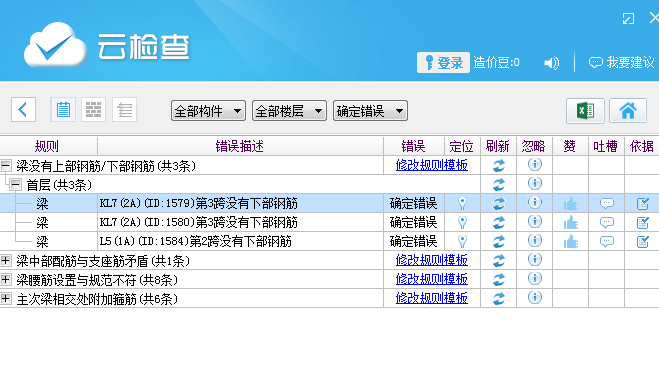Collapse the 首层(共3条) node
The width and height of the screenshot is (659, 382).
click(16, 184)
